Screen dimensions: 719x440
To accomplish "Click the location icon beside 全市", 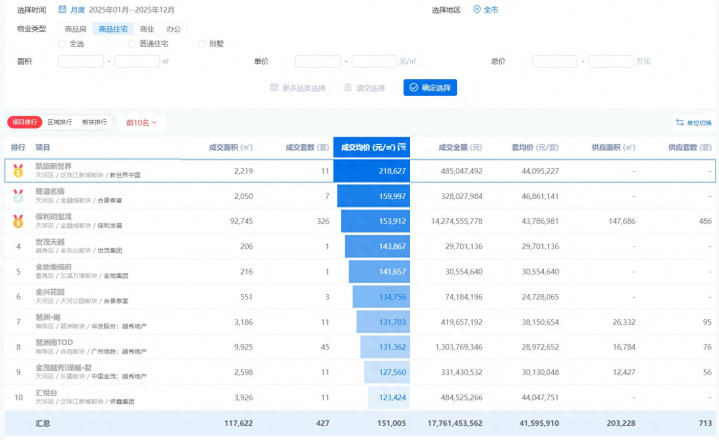I will pyautogui.click(x=477, y=9).
